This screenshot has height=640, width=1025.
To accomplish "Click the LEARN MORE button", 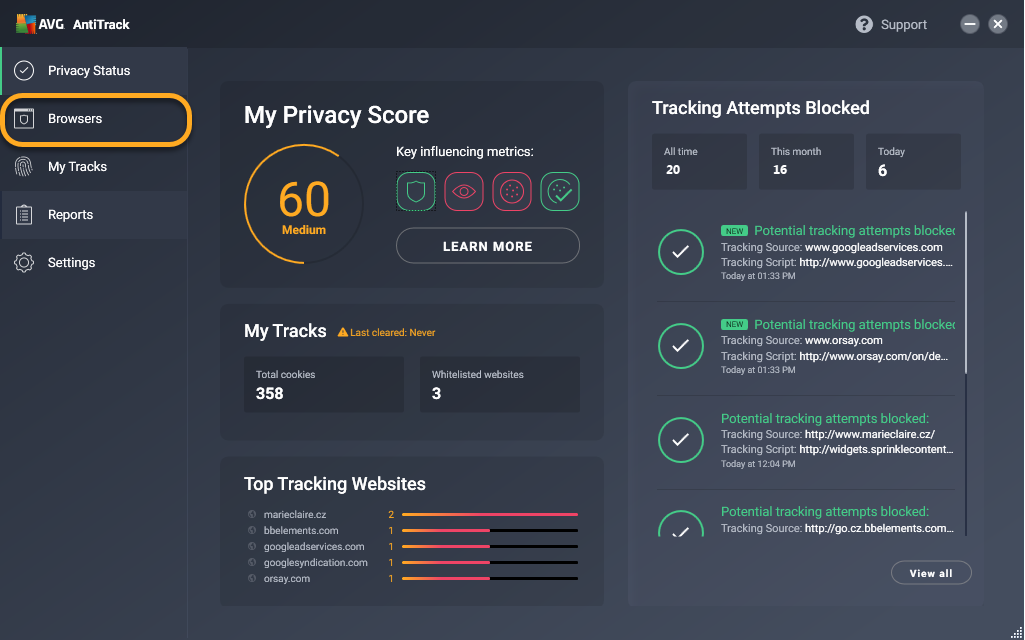I will pos(488,246).
